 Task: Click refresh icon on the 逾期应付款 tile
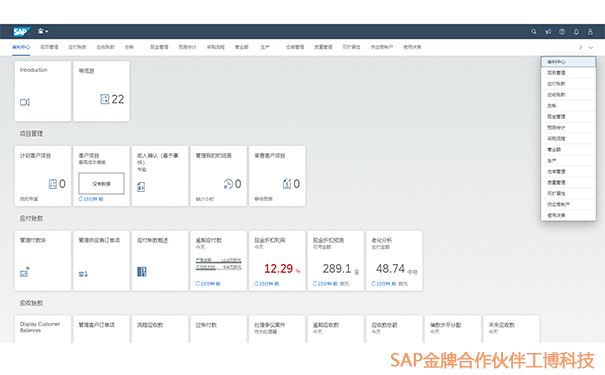[198, 284]
